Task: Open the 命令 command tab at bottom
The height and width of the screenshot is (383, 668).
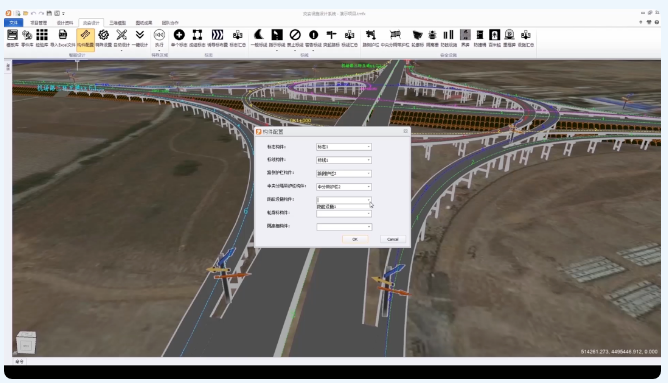Action: 19,361
